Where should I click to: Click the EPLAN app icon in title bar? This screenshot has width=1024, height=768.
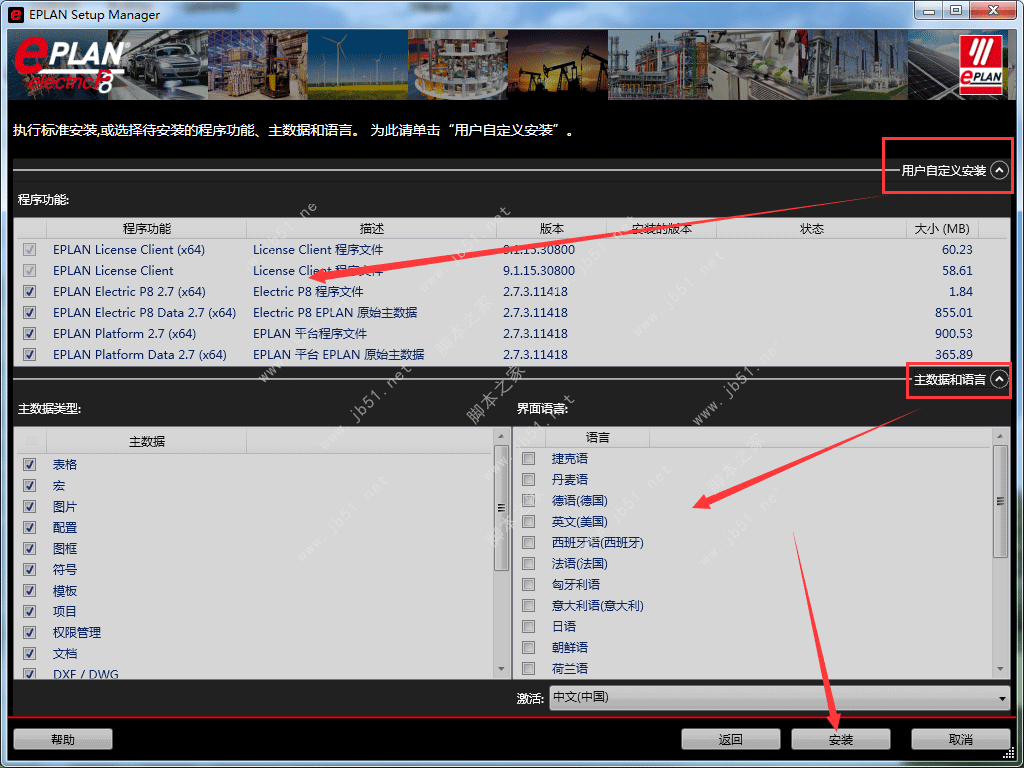point(16,14)
